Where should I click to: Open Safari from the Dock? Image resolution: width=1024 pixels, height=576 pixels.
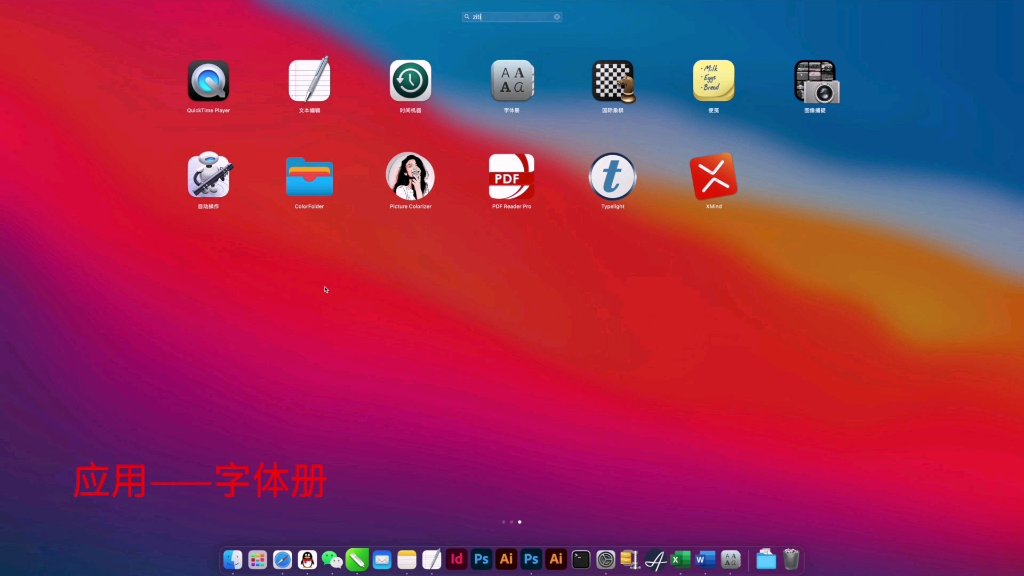282,560
